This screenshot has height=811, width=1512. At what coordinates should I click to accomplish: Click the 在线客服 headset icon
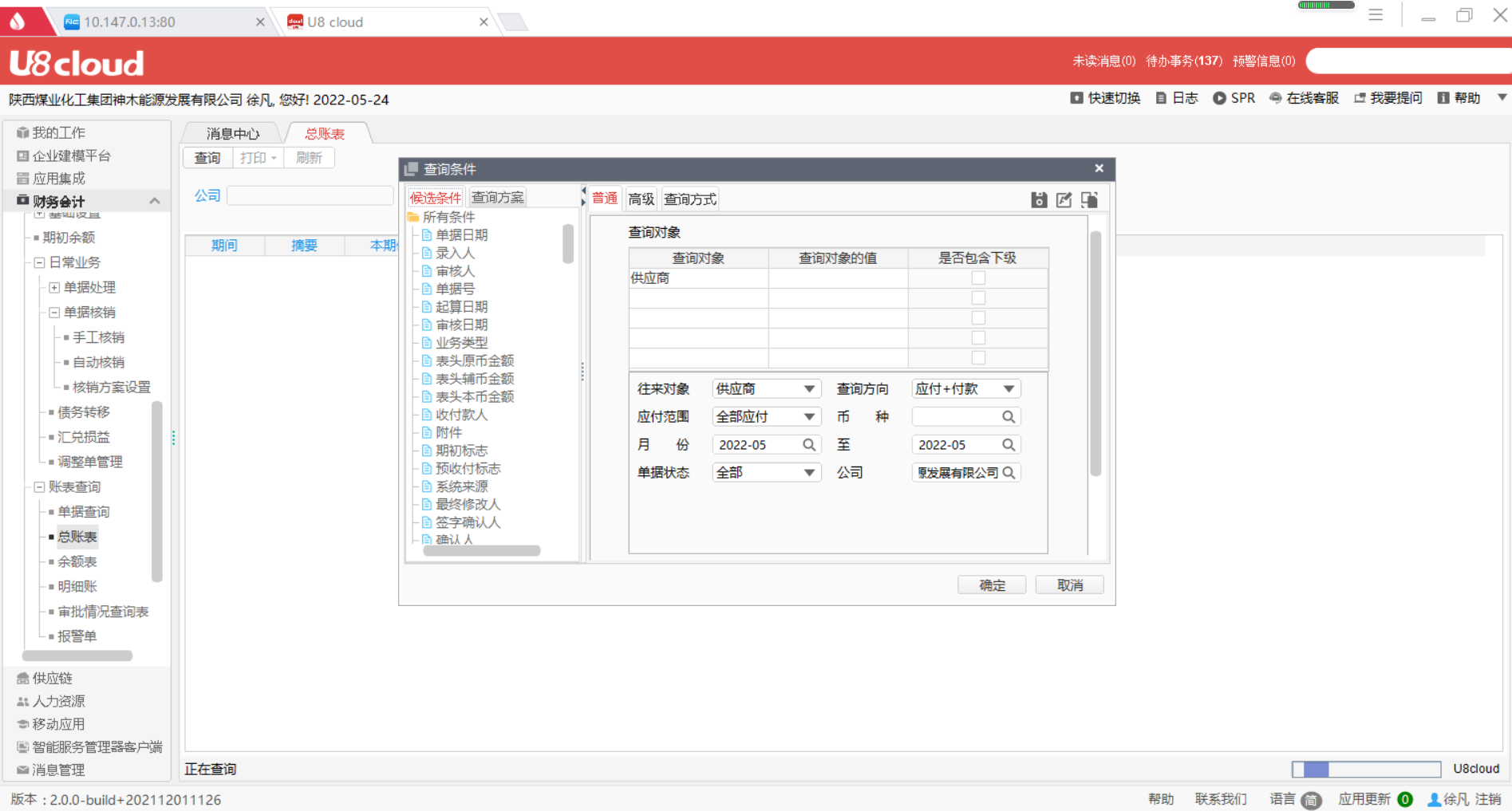click(1275, 98)
